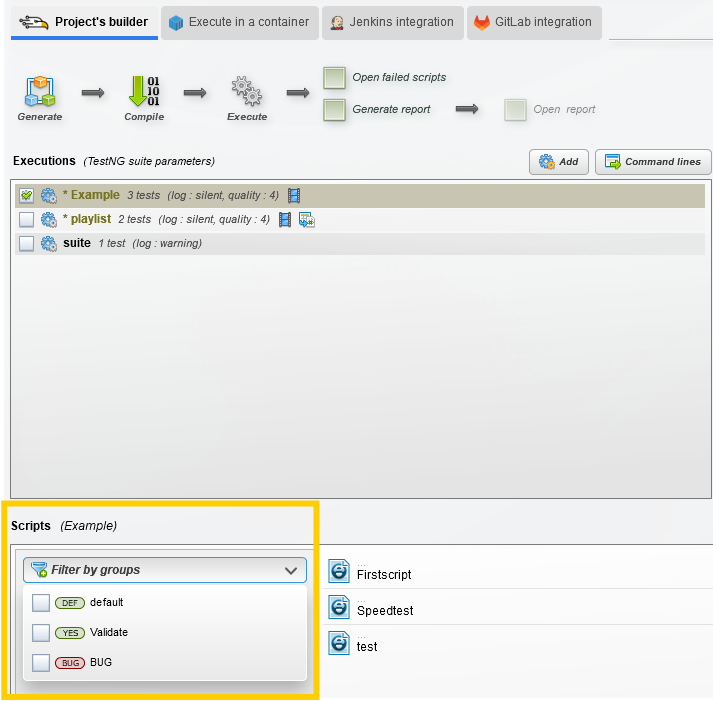Click the film strip icon on Example row

point(294,195)
